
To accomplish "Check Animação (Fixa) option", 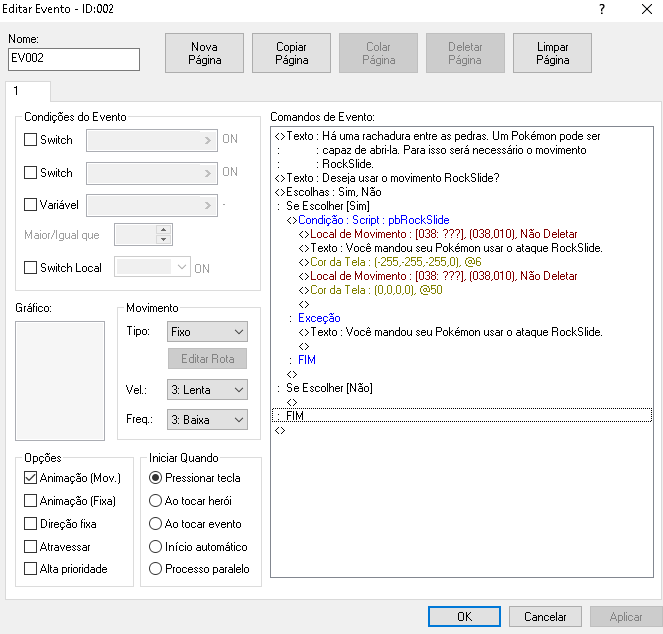I will [30, 501].
